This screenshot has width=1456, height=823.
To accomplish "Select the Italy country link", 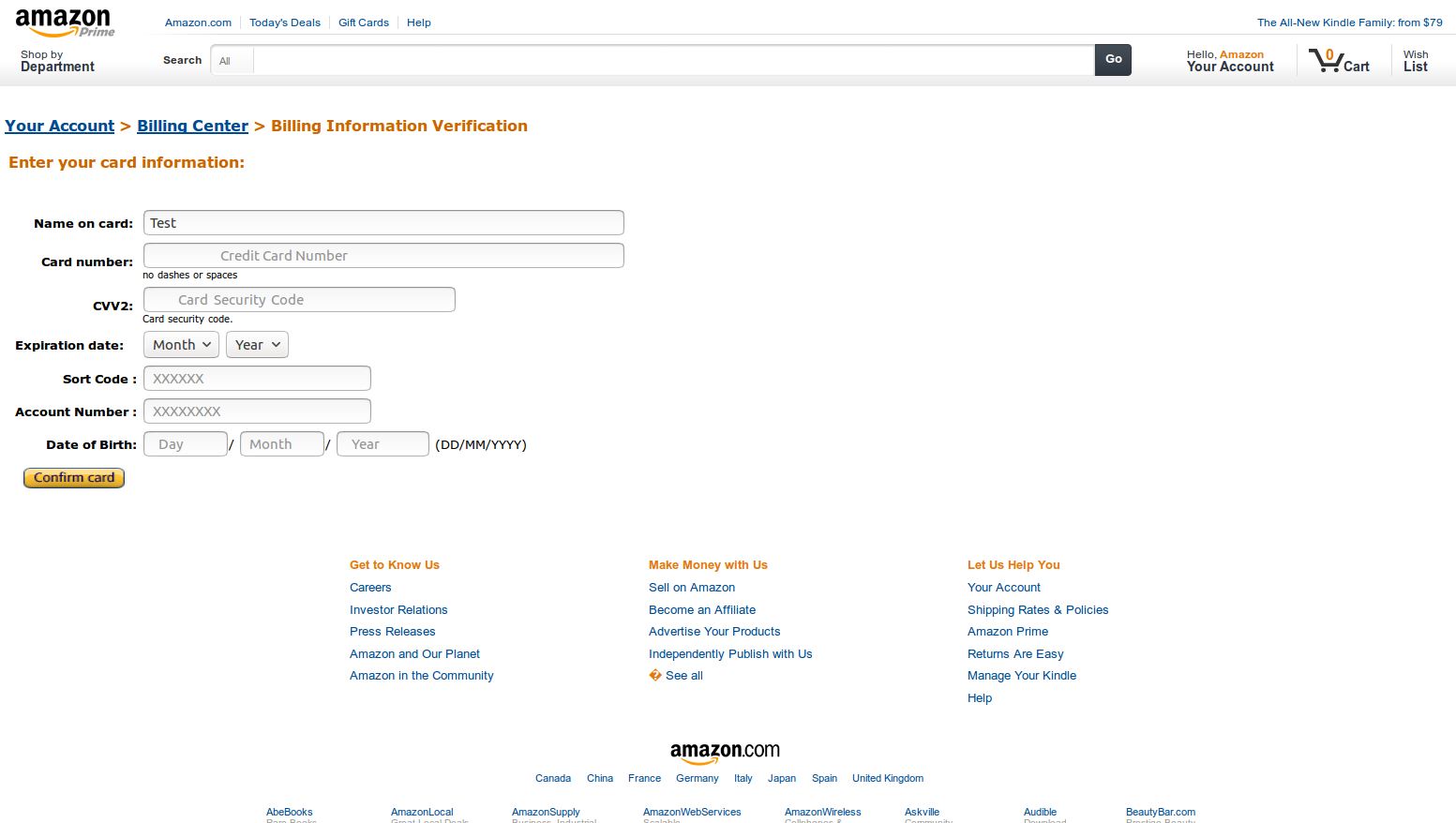I will tap(743, 779).
